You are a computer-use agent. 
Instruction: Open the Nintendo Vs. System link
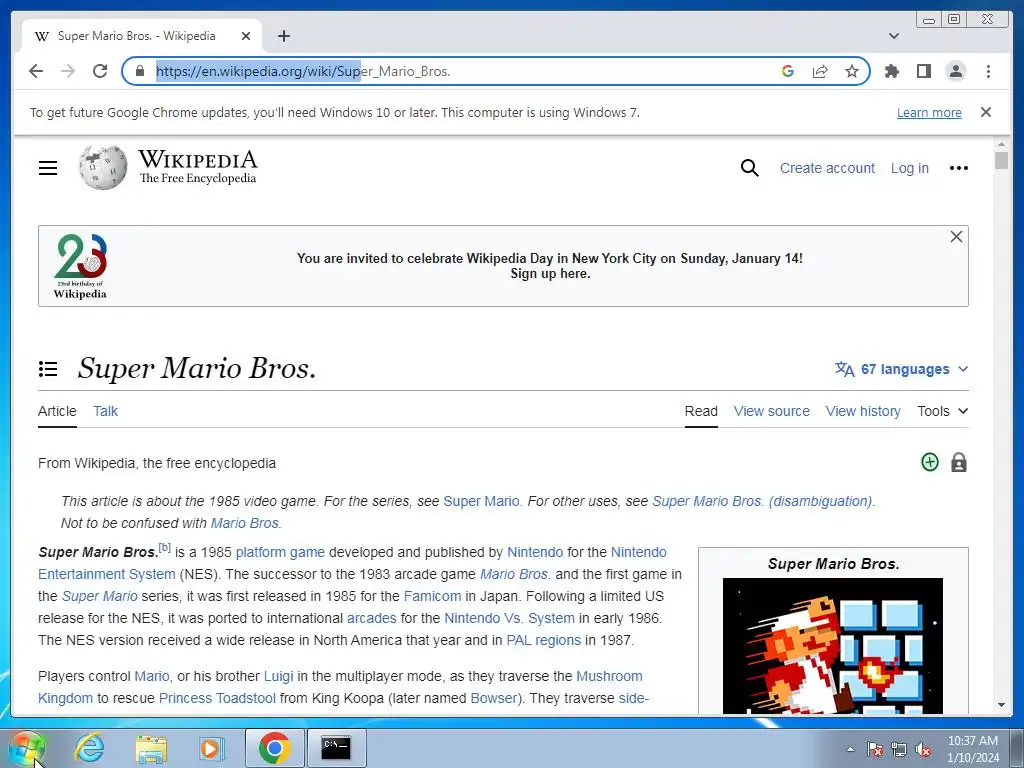tap(509, 618)
